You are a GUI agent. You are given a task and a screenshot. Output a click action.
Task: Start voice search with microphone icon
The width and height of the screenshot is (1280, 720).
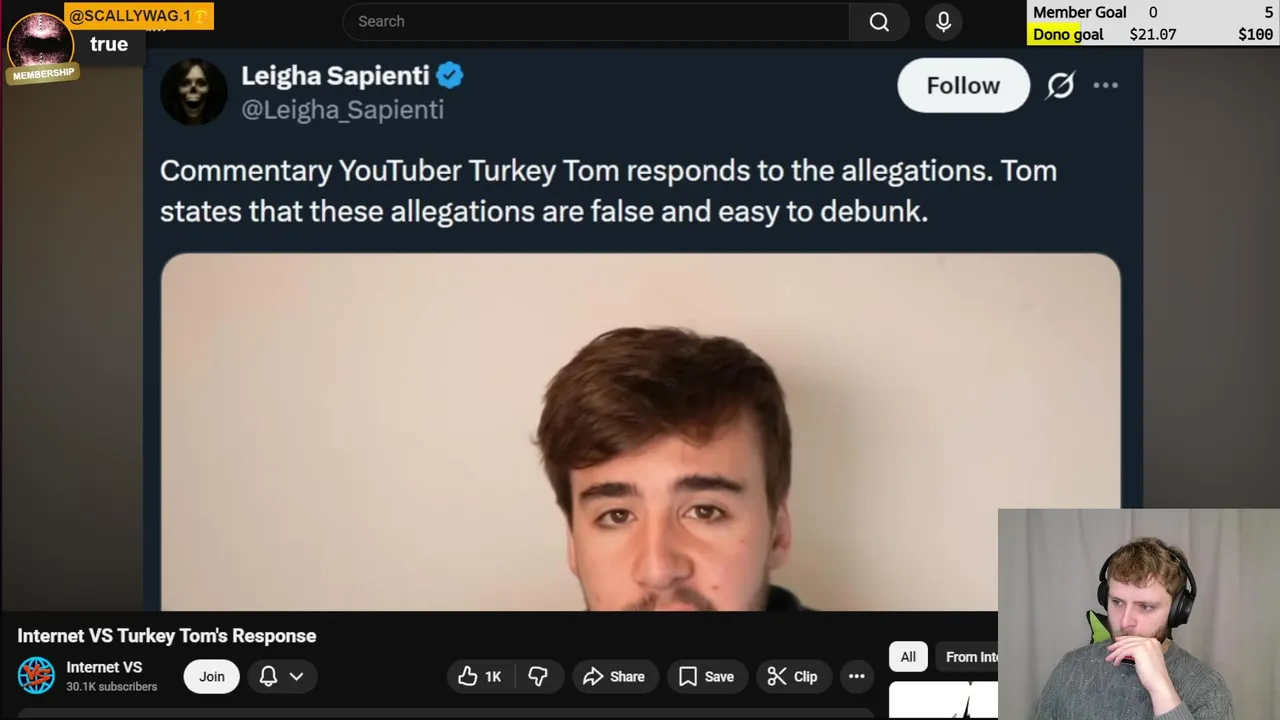coord(943,22)
